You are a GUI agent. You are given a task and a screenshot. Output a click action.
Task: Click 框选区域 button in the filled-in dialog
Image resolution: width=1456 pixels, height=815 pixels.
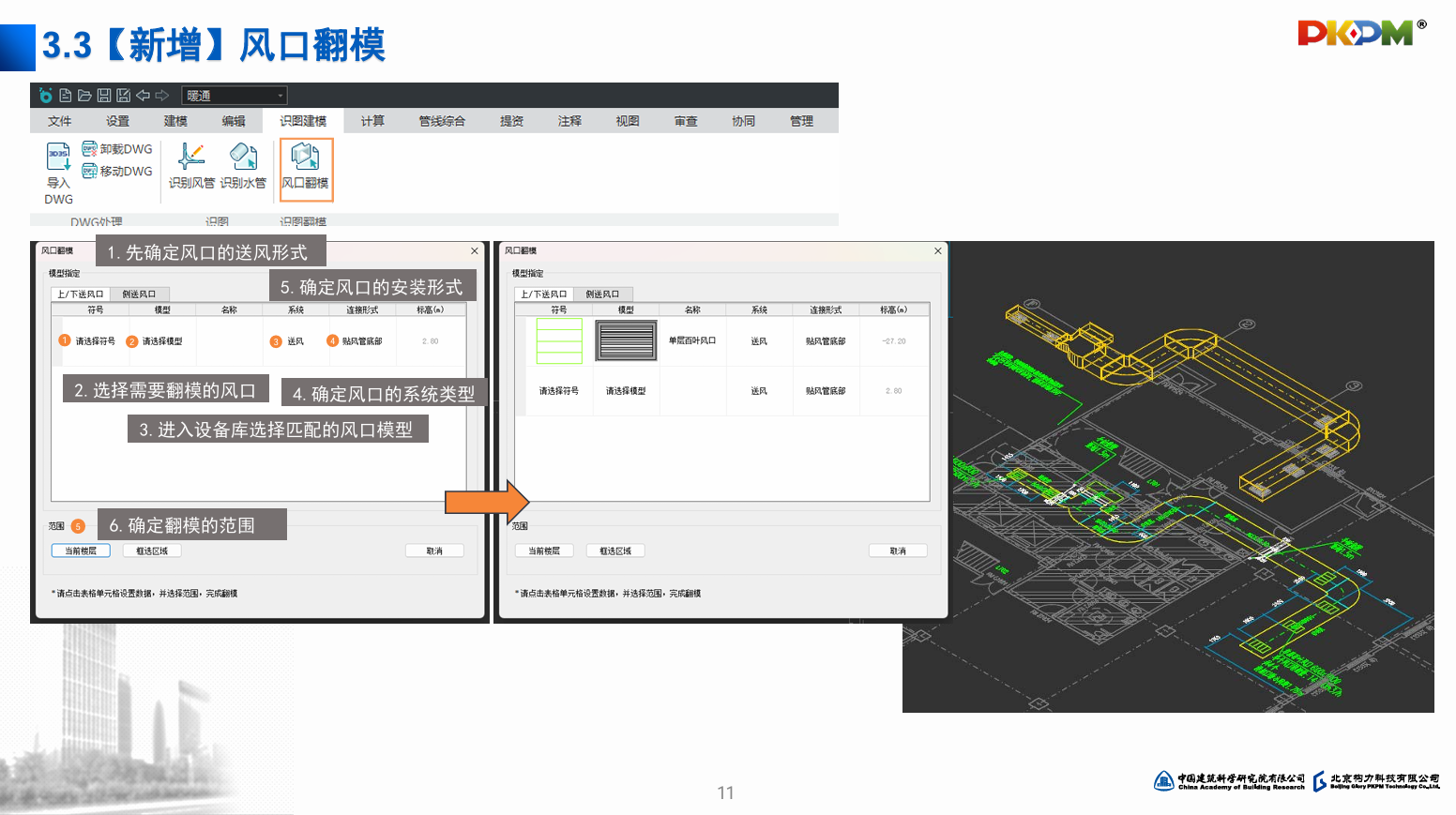pyautogui.click(x=615, y=551)
